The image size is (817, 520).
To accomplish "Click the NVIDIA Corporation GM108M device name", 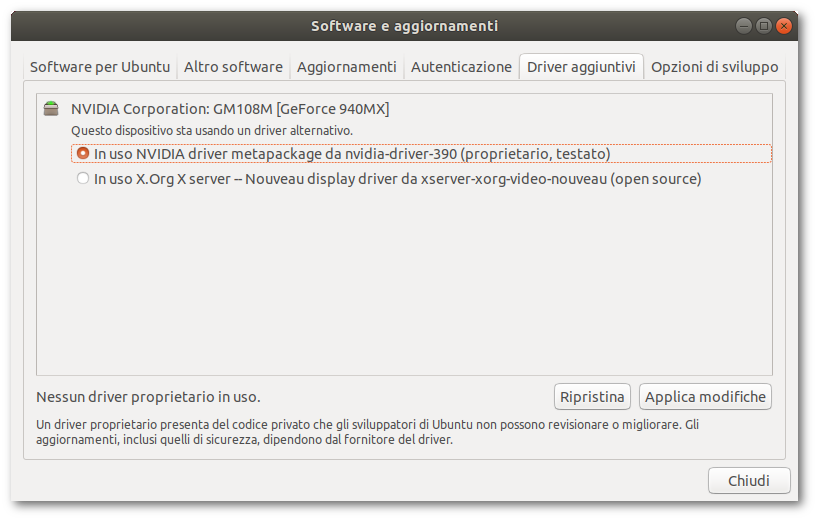I will 230,109.
